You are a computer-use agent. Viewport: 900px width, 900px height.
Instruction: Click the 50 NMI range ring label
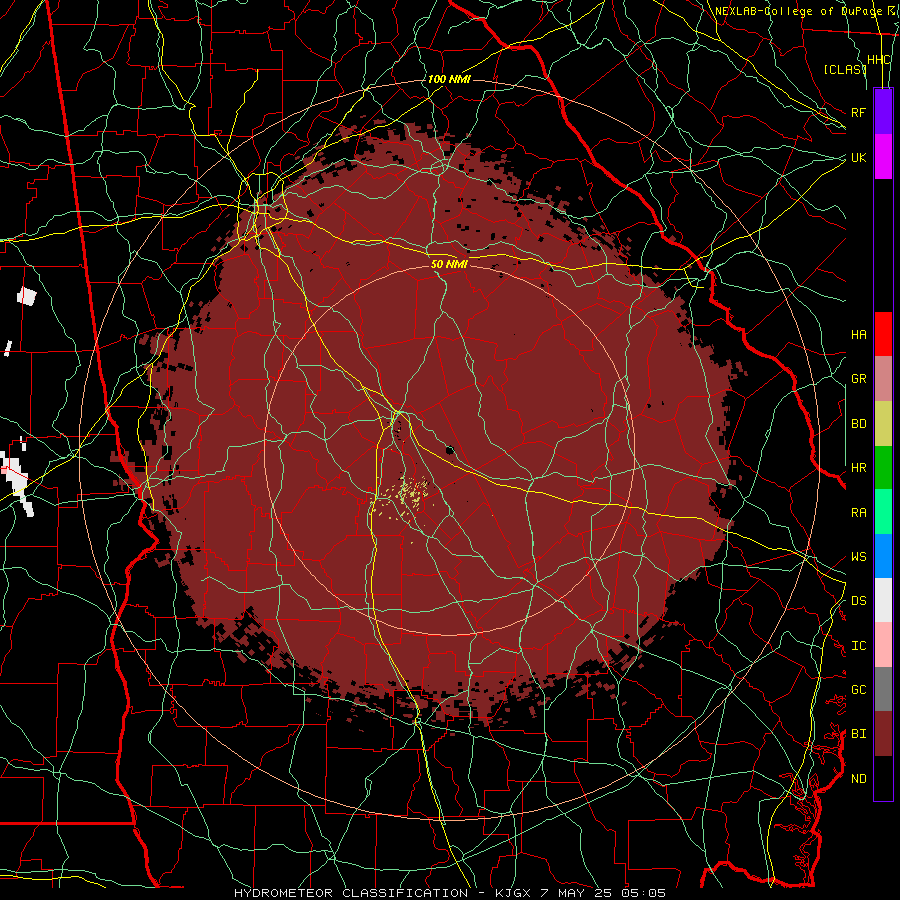[449, 264]
